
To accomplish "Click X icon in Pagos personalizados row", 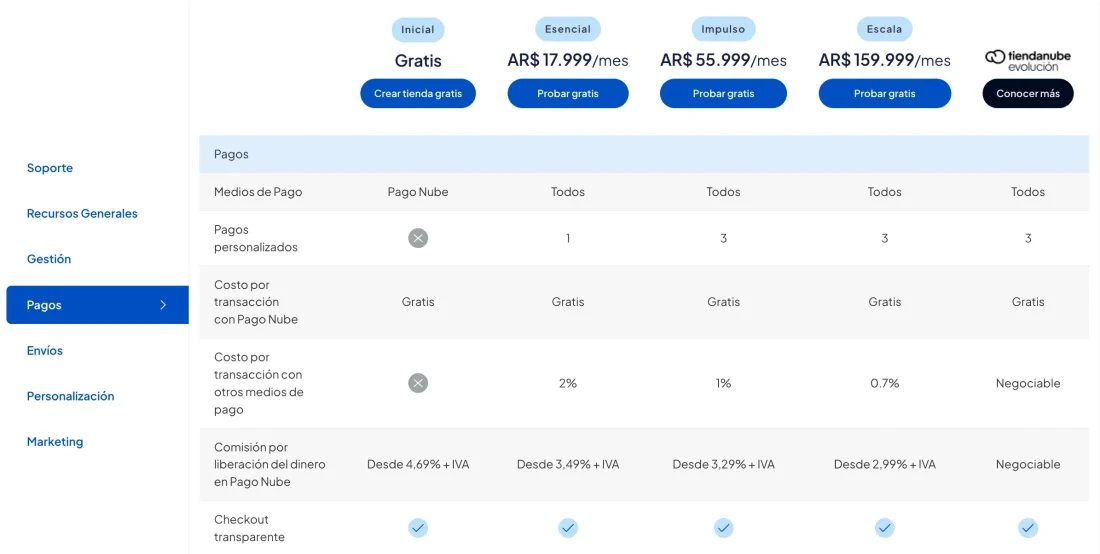I will 418,238.
